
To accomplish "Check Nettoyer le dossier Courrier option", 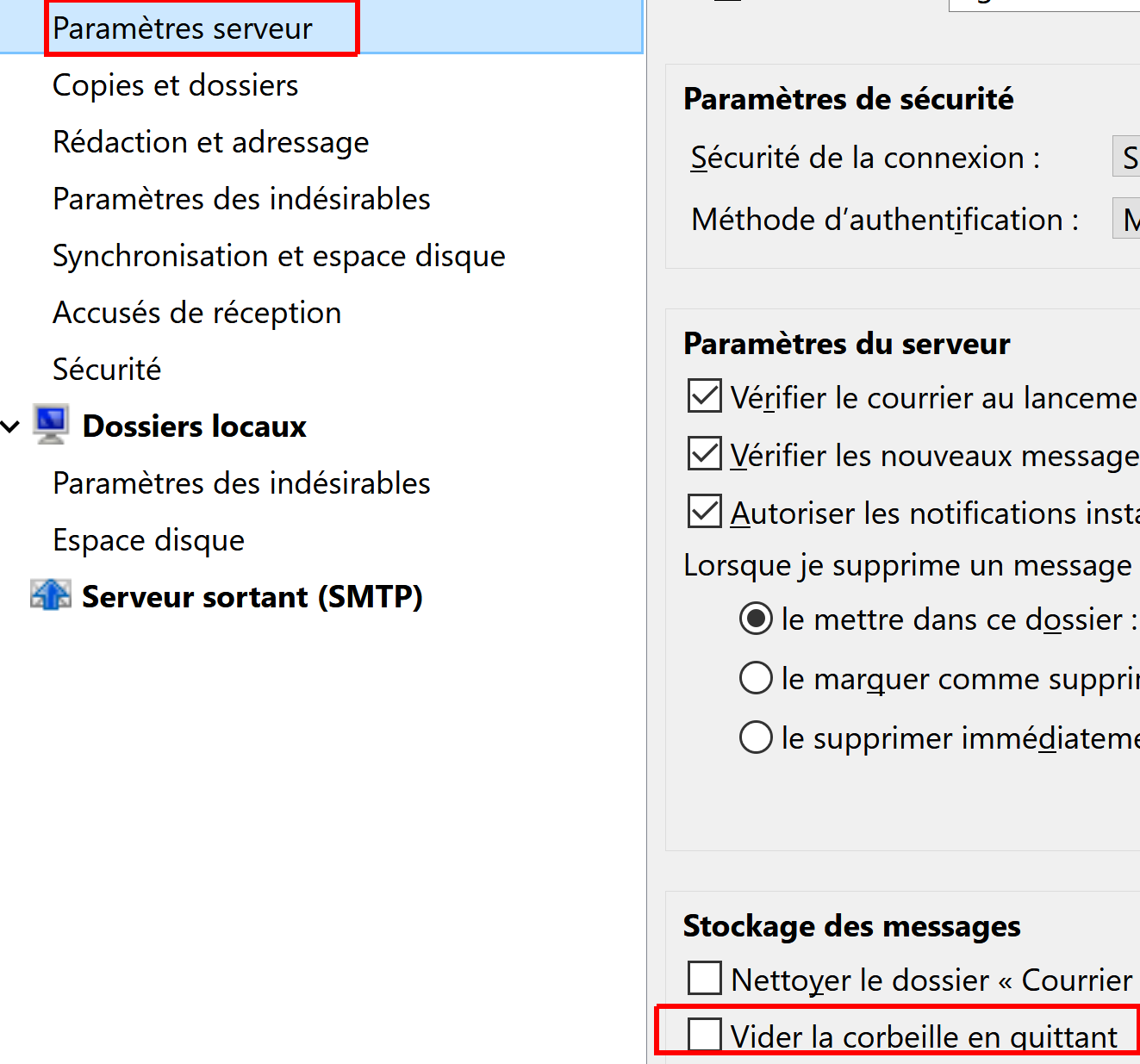I will 705,979.
